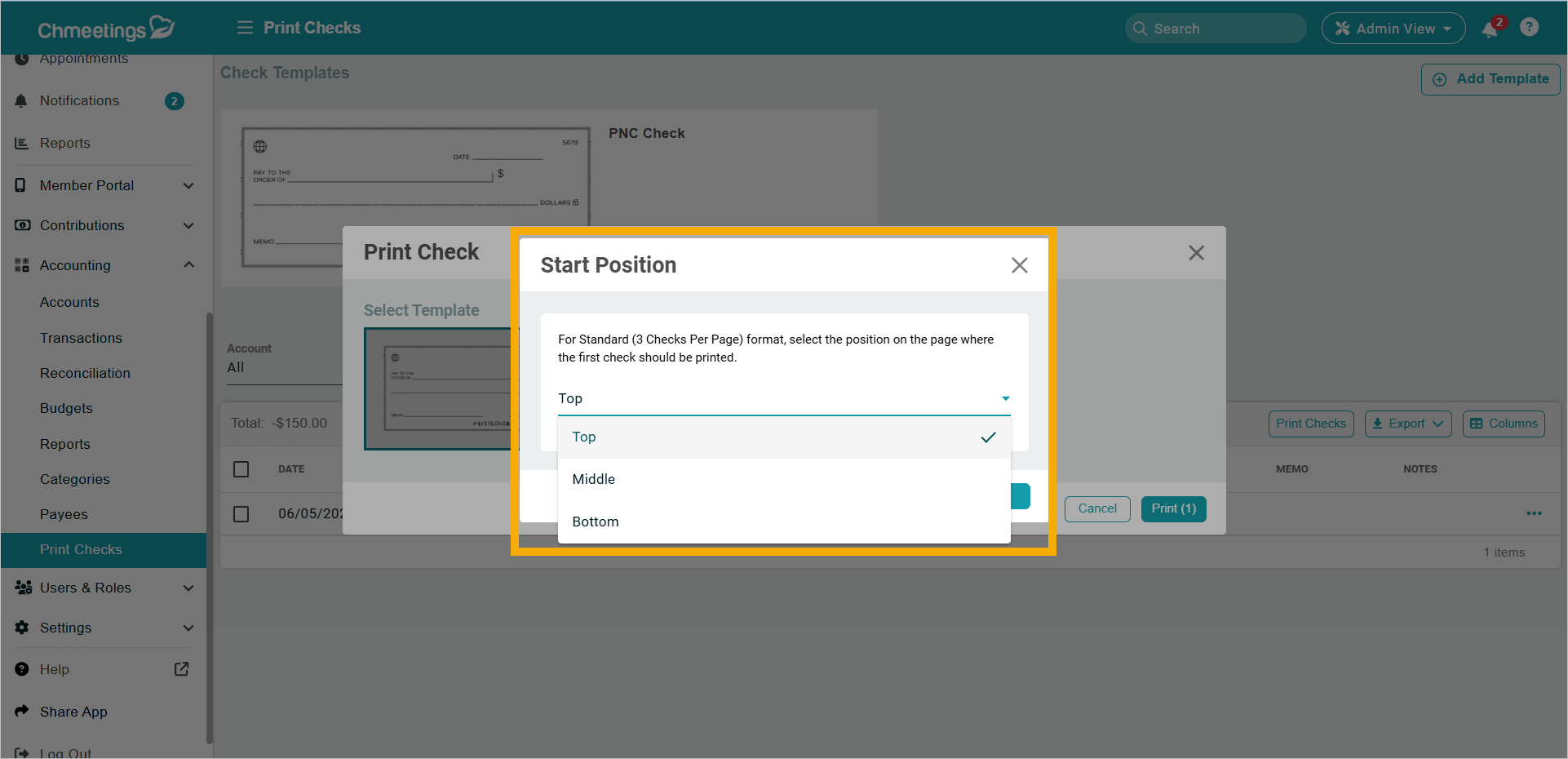
Task: Click the sidebar vertical scrollbar
Action: click(210, 526)
